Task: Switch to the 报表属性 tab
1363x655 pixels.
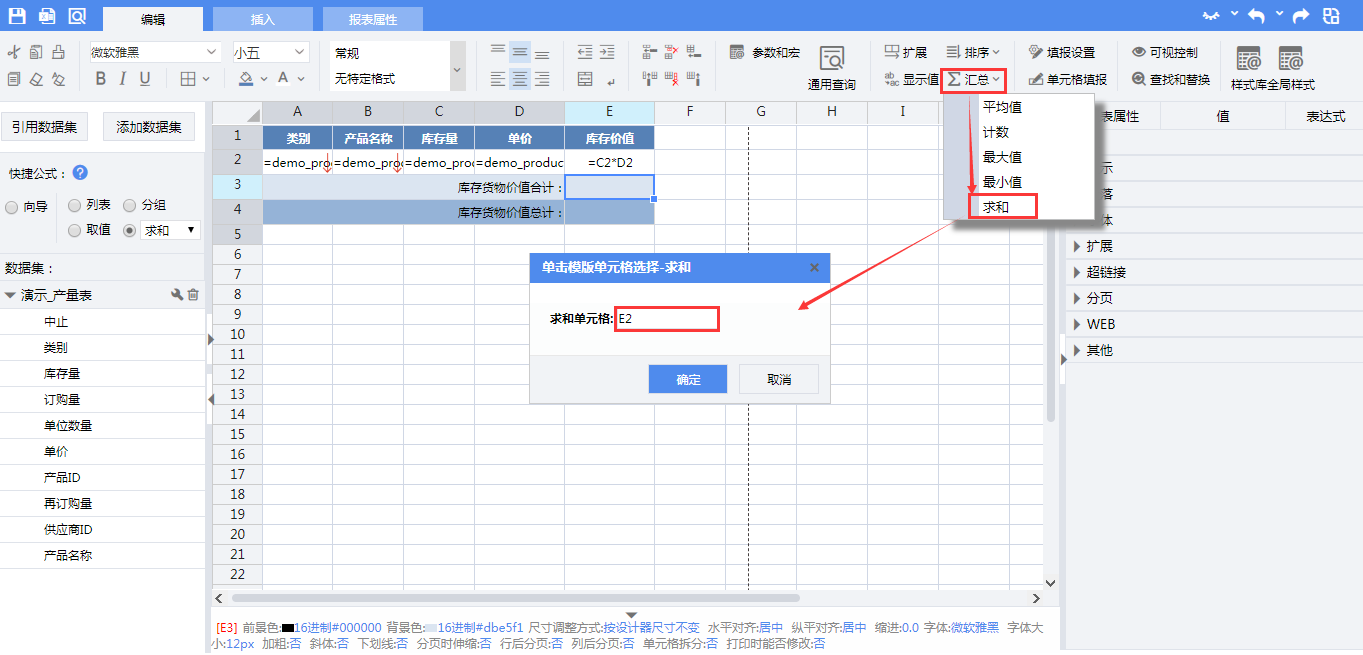Action: (x=372, y=19)
